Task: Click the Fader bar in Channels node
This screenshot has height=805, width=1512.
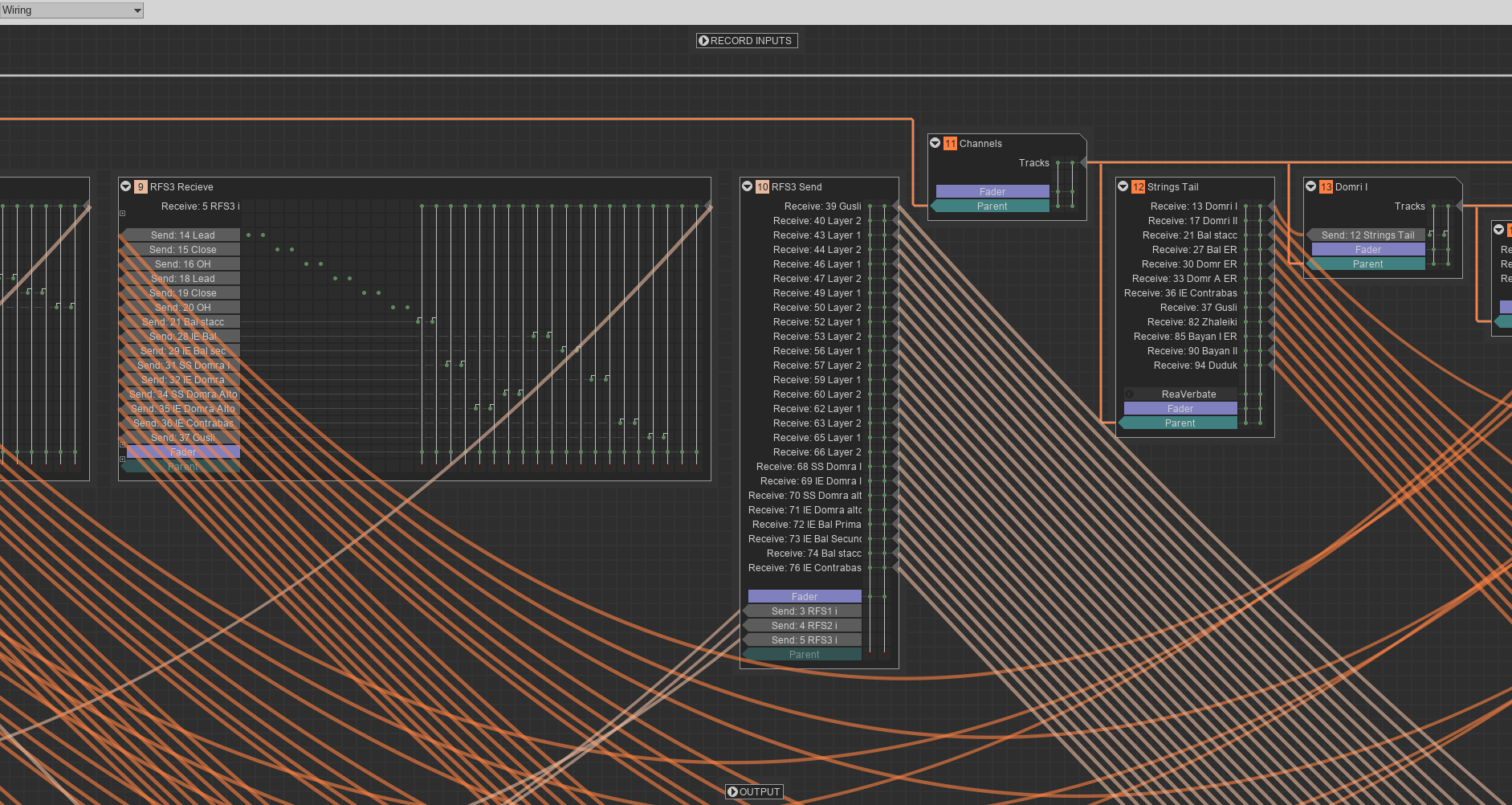Action: (x=992, y=192)
